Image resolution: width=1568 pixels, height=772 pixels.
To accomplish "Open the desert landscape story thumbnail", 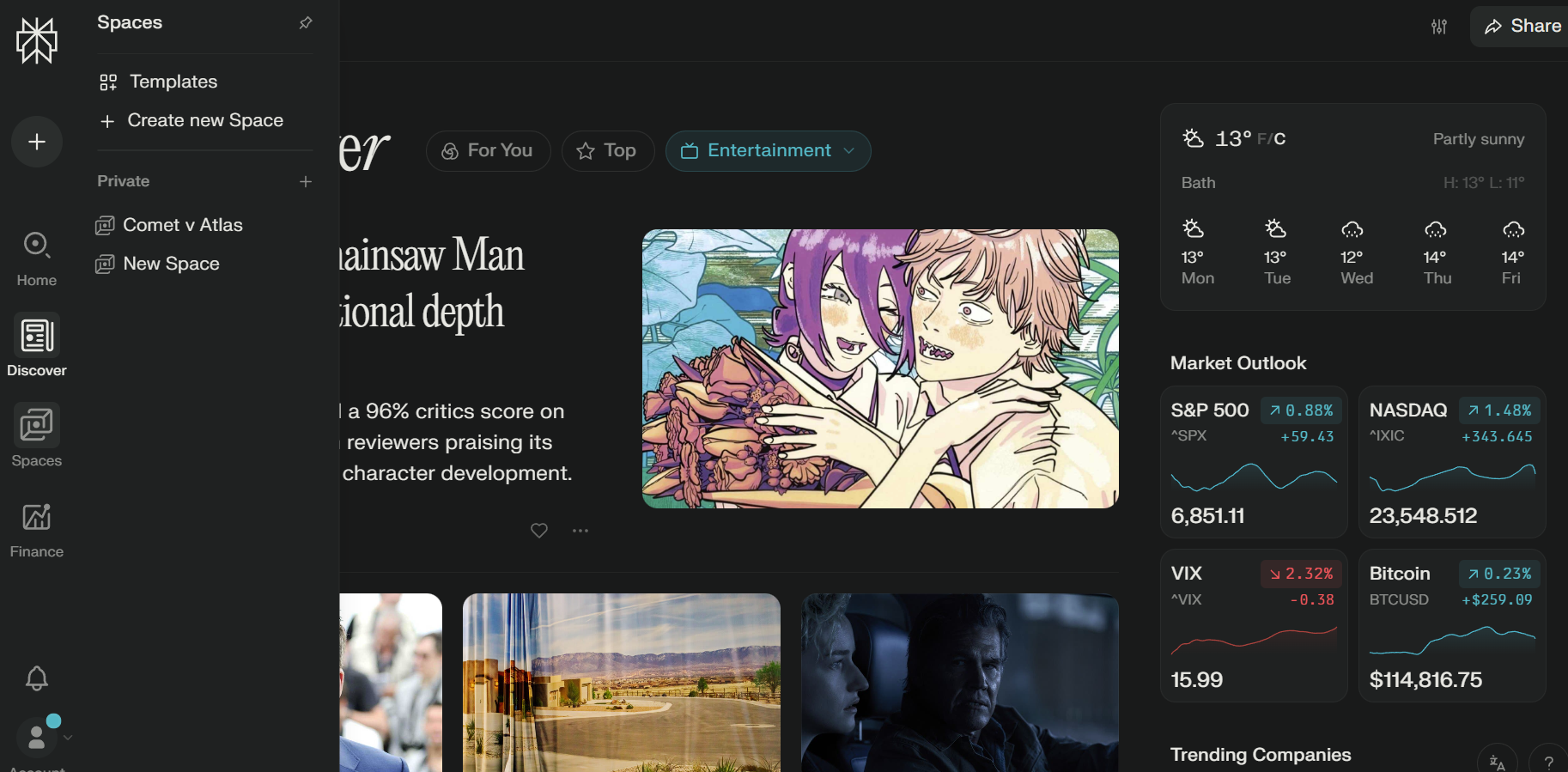I will click(x=622, y=683).
